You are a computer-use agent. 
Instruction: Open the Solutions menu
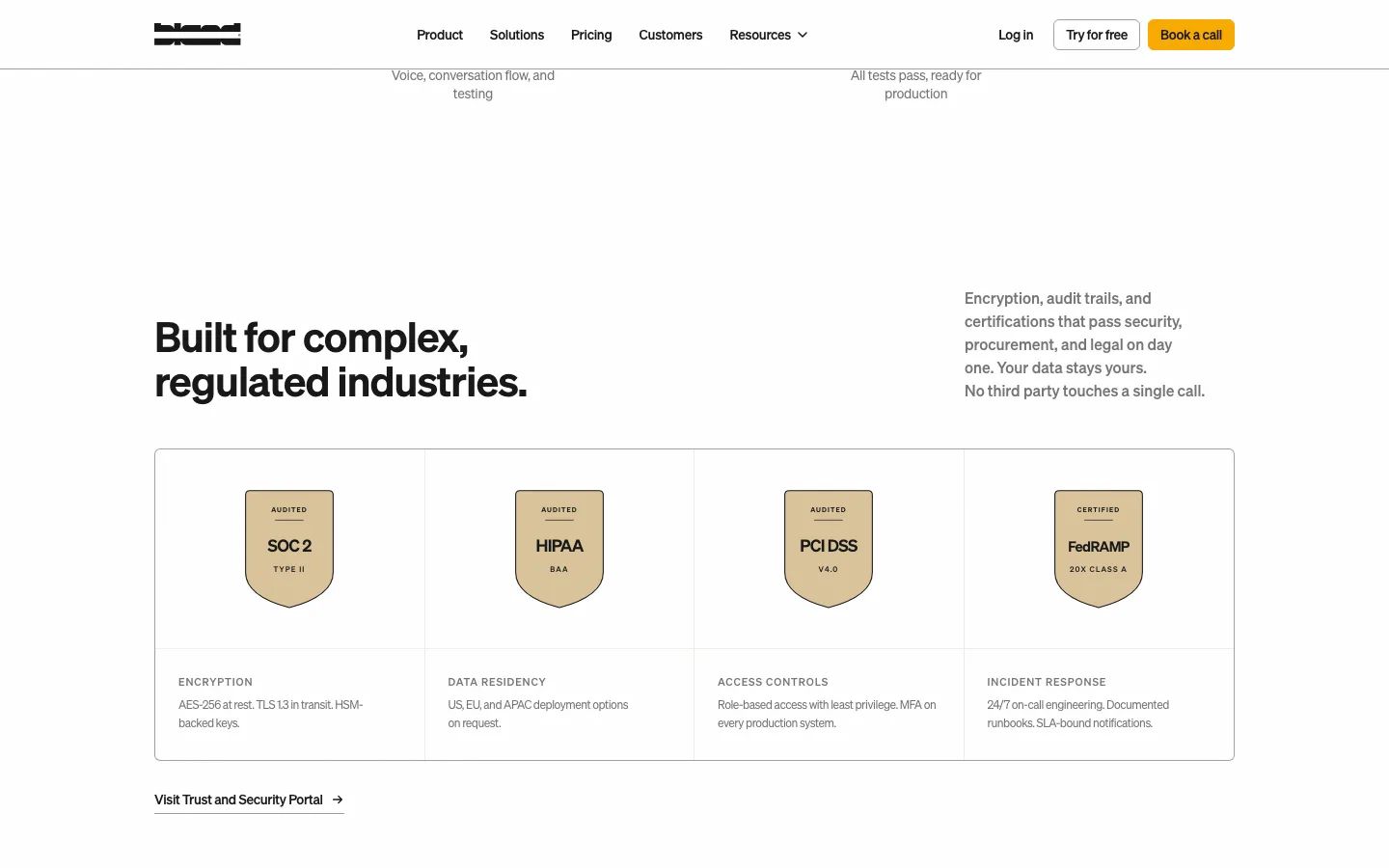coord(517,35)
